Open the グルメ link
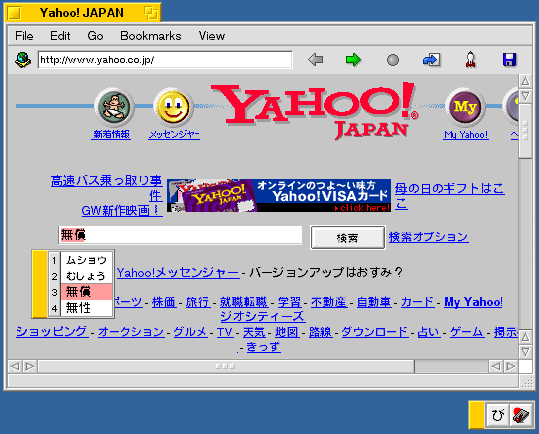The width and height of the screenshot is (539, 434). pyautogui.click(x=191, y=332)
